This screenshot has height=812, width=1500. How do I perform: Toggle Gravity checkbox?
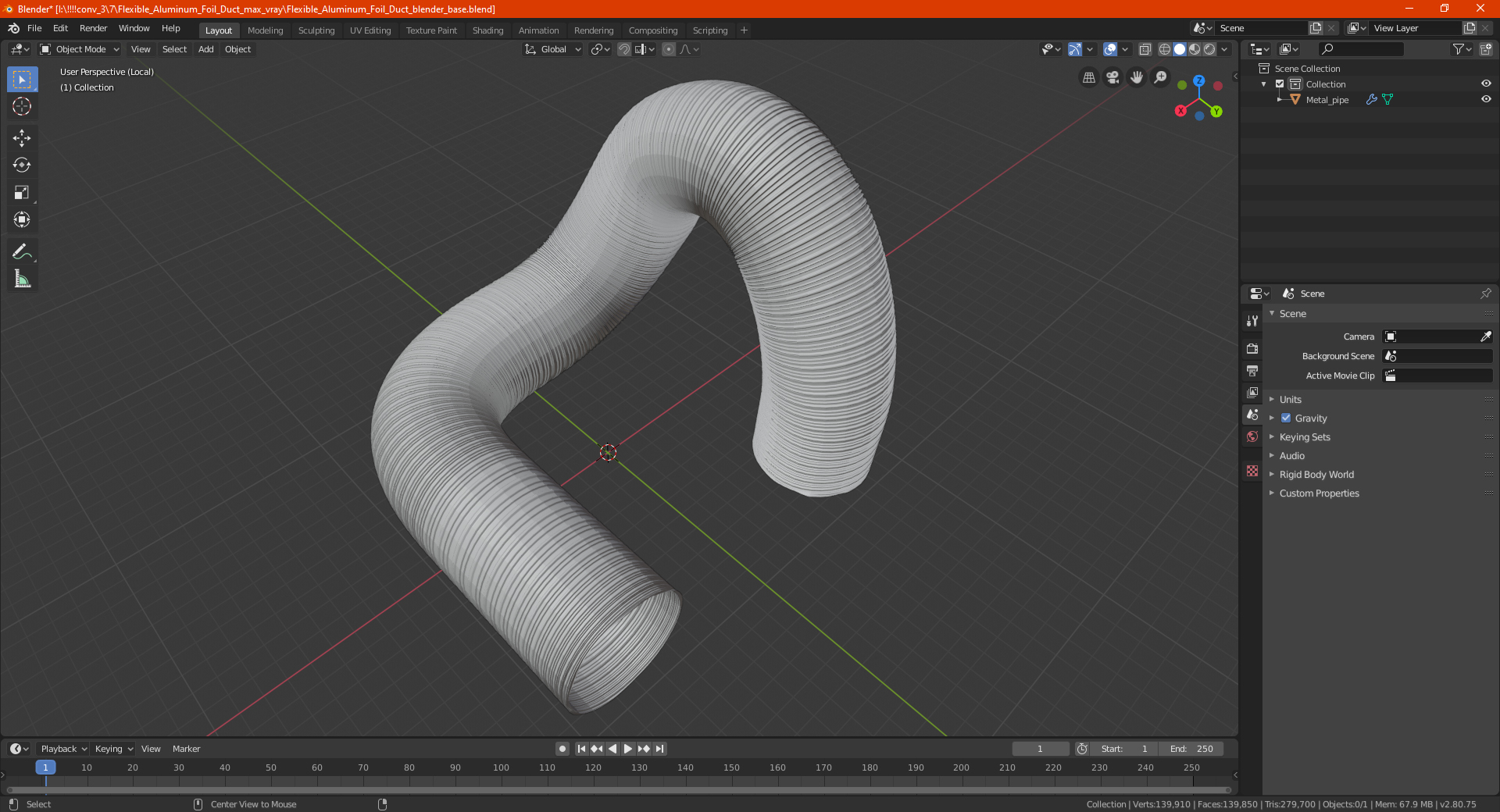[1286, 418]
